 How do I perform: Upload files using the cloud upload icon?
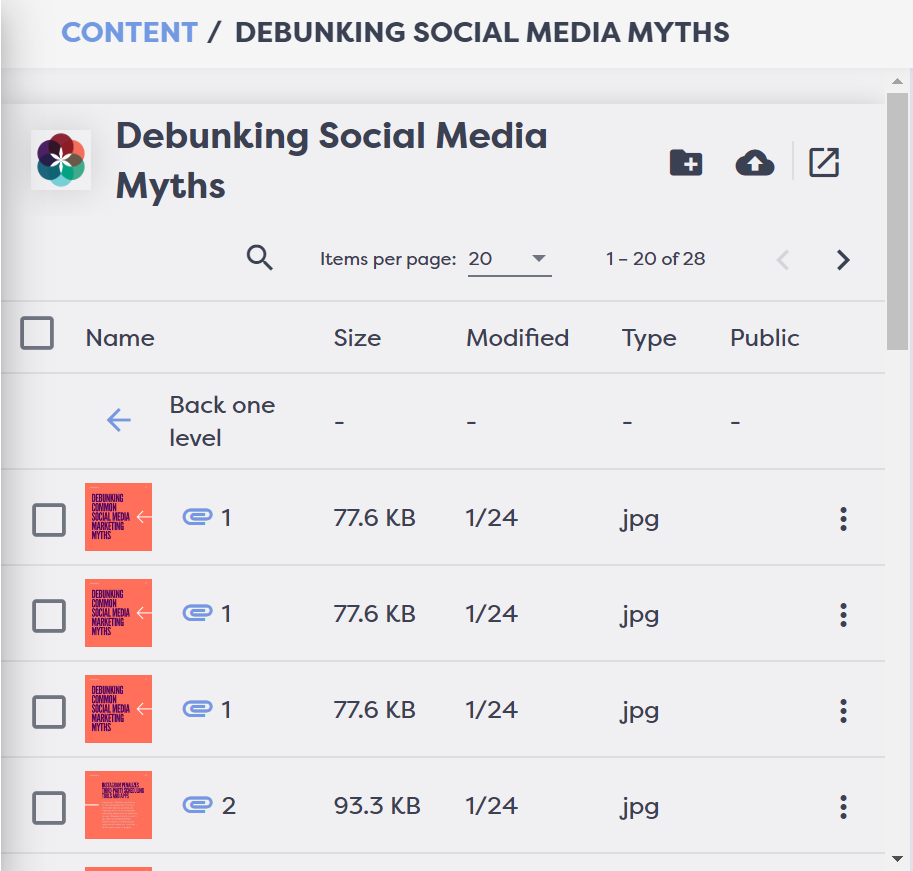pos(755,162)
